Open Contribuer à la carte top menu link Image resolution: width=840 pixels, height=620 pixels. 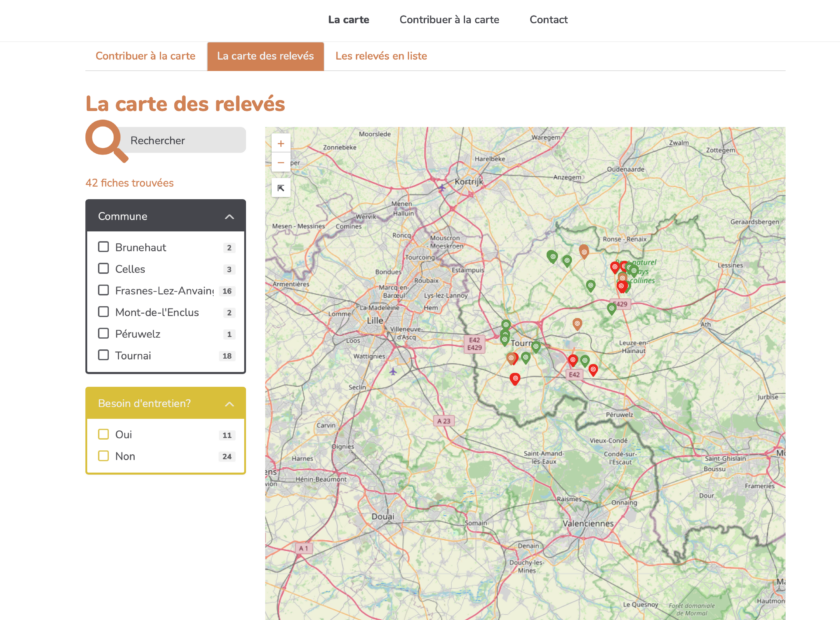click(x=449, y=20)
